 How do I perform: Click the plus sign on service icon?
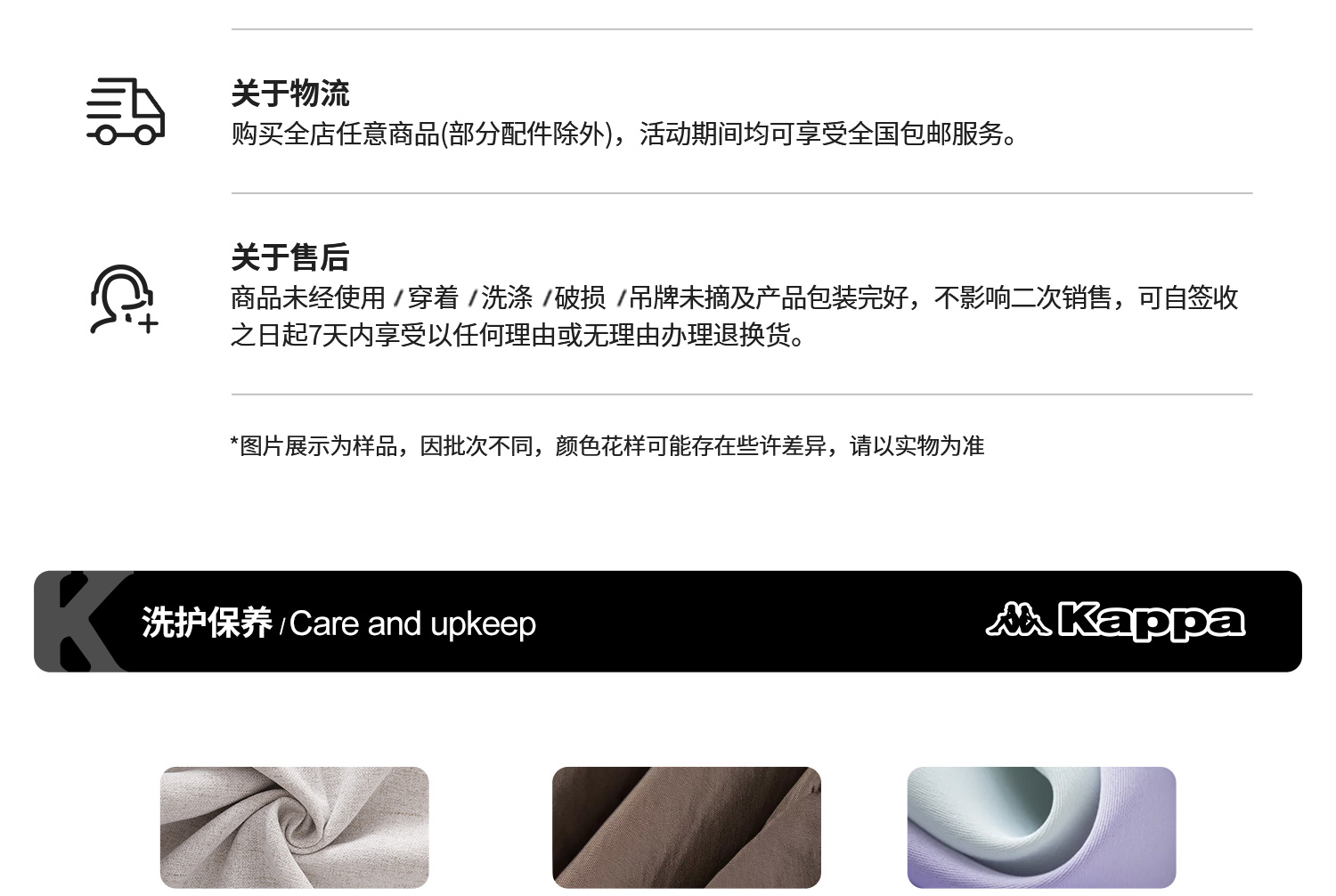coord(149,322)
